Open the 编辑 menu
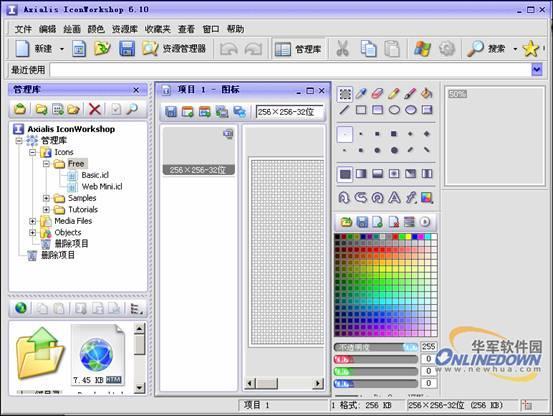The height and width of the screenshot is (416, 553). tap(48, 29)
